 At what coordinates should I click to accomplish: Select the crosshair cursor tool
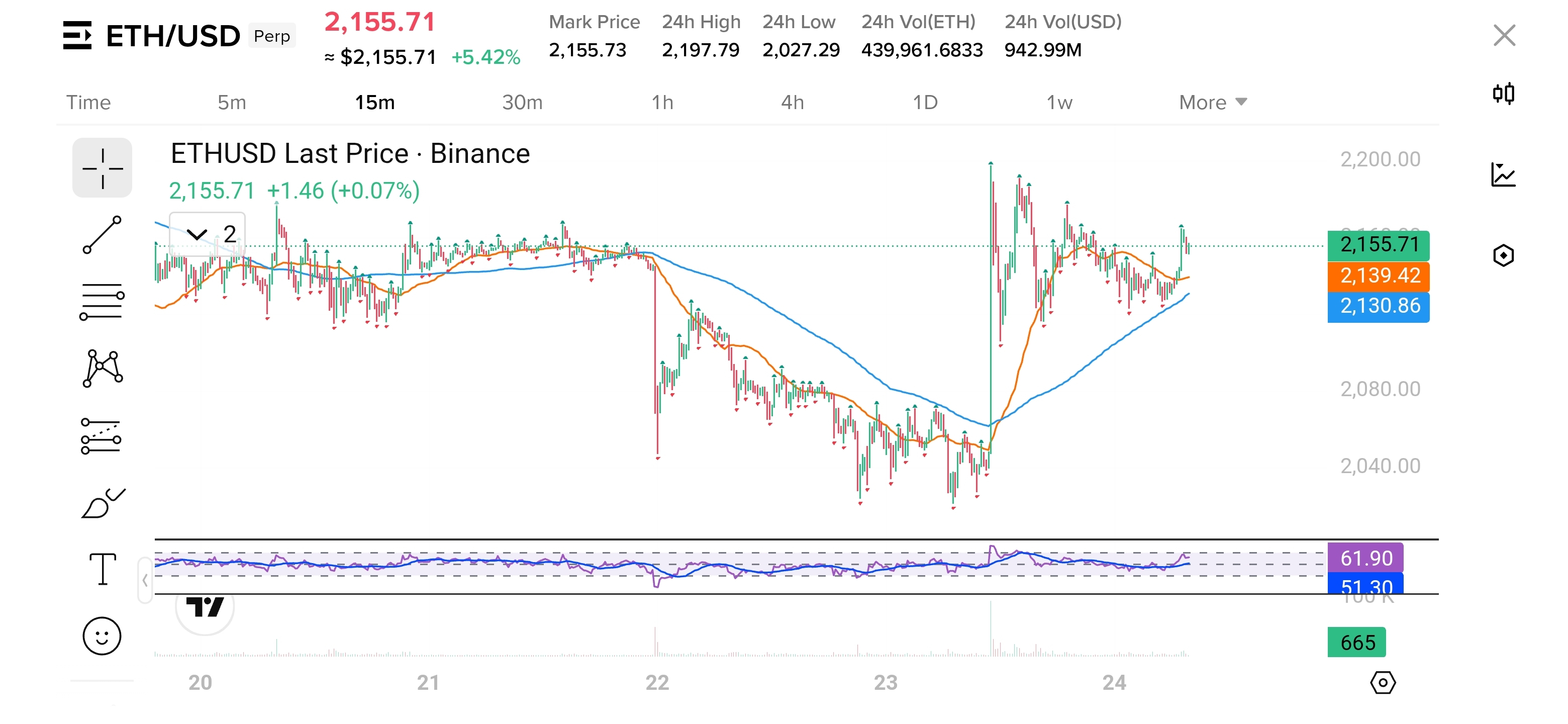(102, 168)
